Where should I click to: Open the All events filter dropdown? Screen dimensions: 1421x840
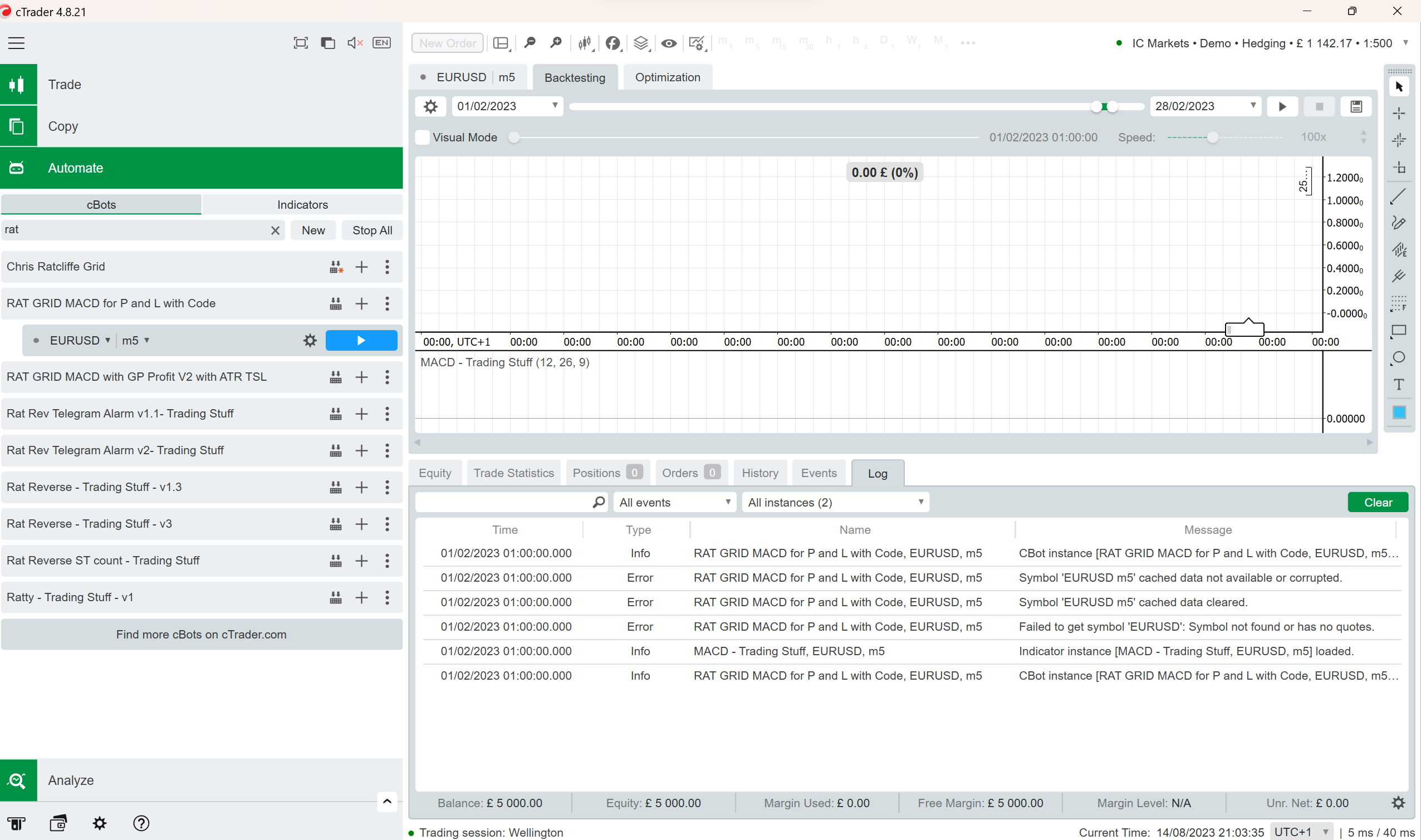pyautogui.click(x=675, y=502)
